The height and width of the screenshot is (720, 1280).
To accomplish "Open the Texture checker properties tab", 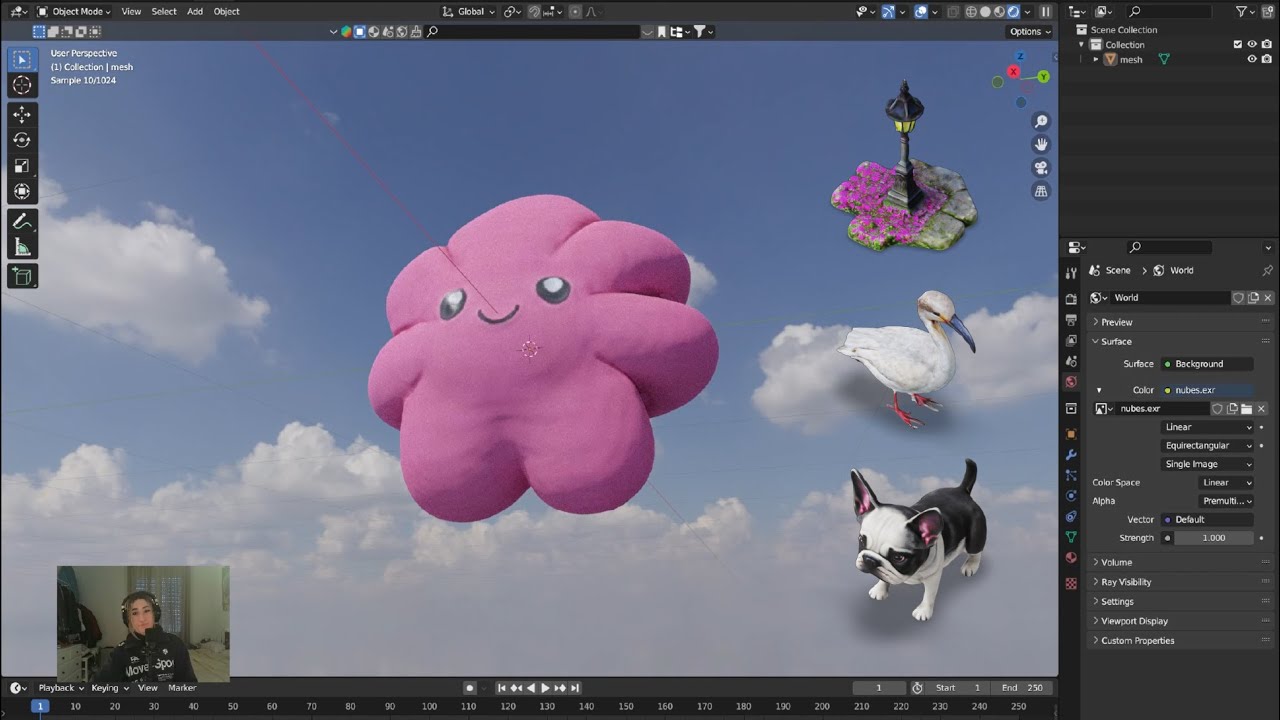I will point(1071,583).
